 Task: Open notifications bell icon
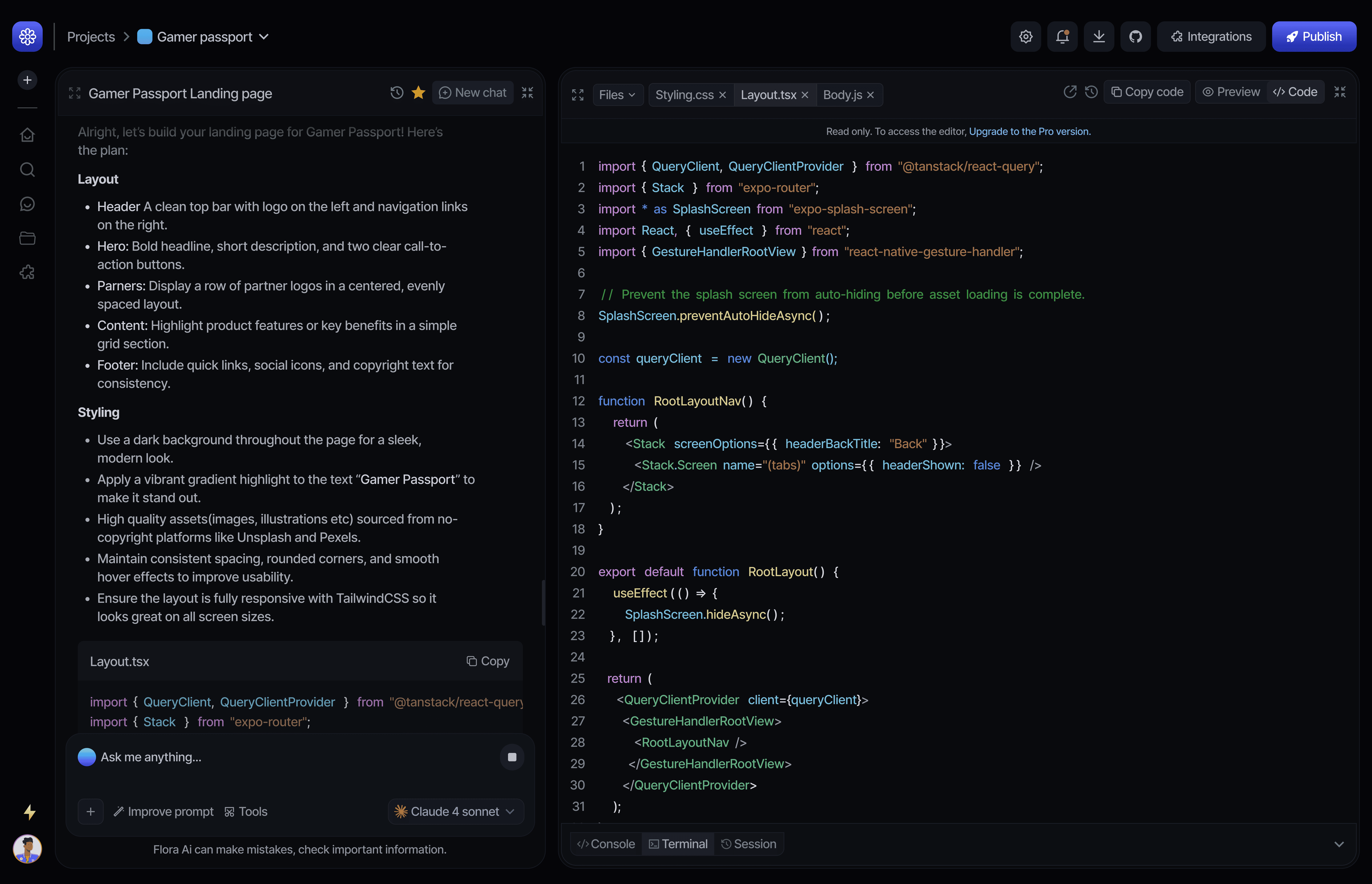[1062, 37]
